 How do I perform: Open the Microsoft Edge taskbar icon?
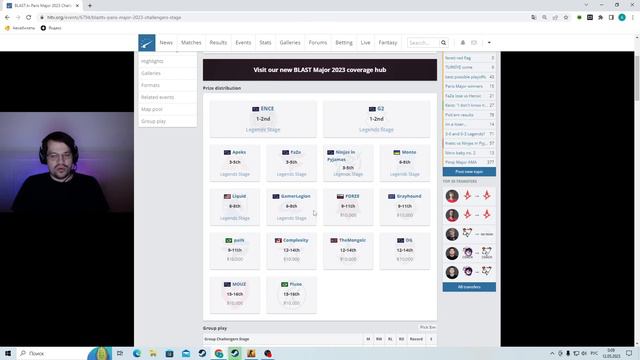pos(137,353)
